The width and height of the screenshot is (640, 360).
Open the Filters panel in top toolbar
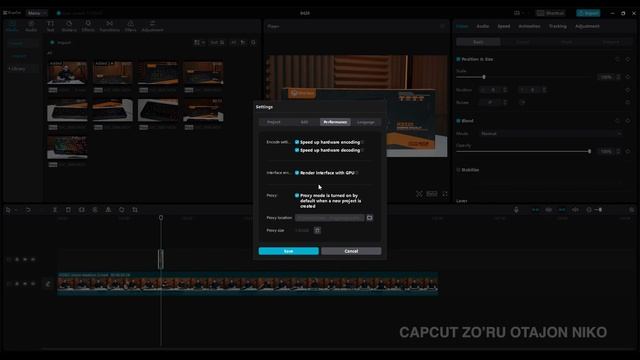tap(131, 26)
